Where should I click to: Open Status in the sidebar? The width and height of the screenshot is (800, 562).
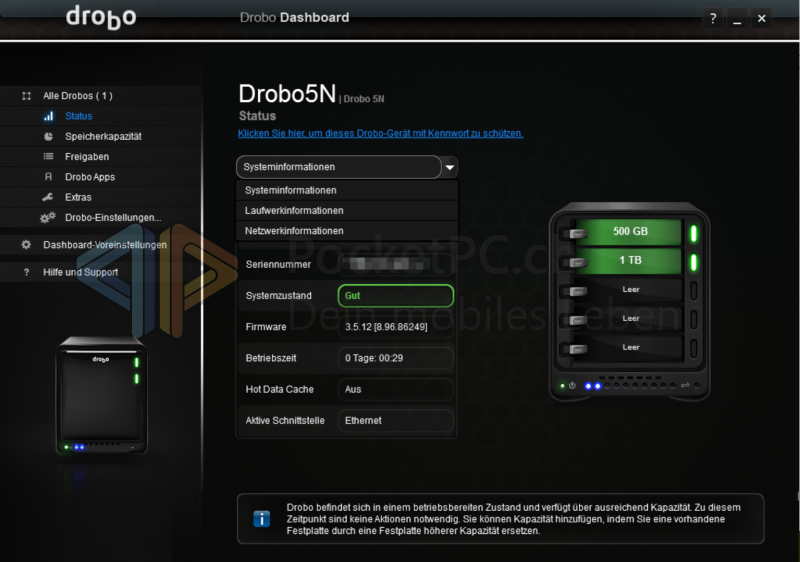[79, 116]
